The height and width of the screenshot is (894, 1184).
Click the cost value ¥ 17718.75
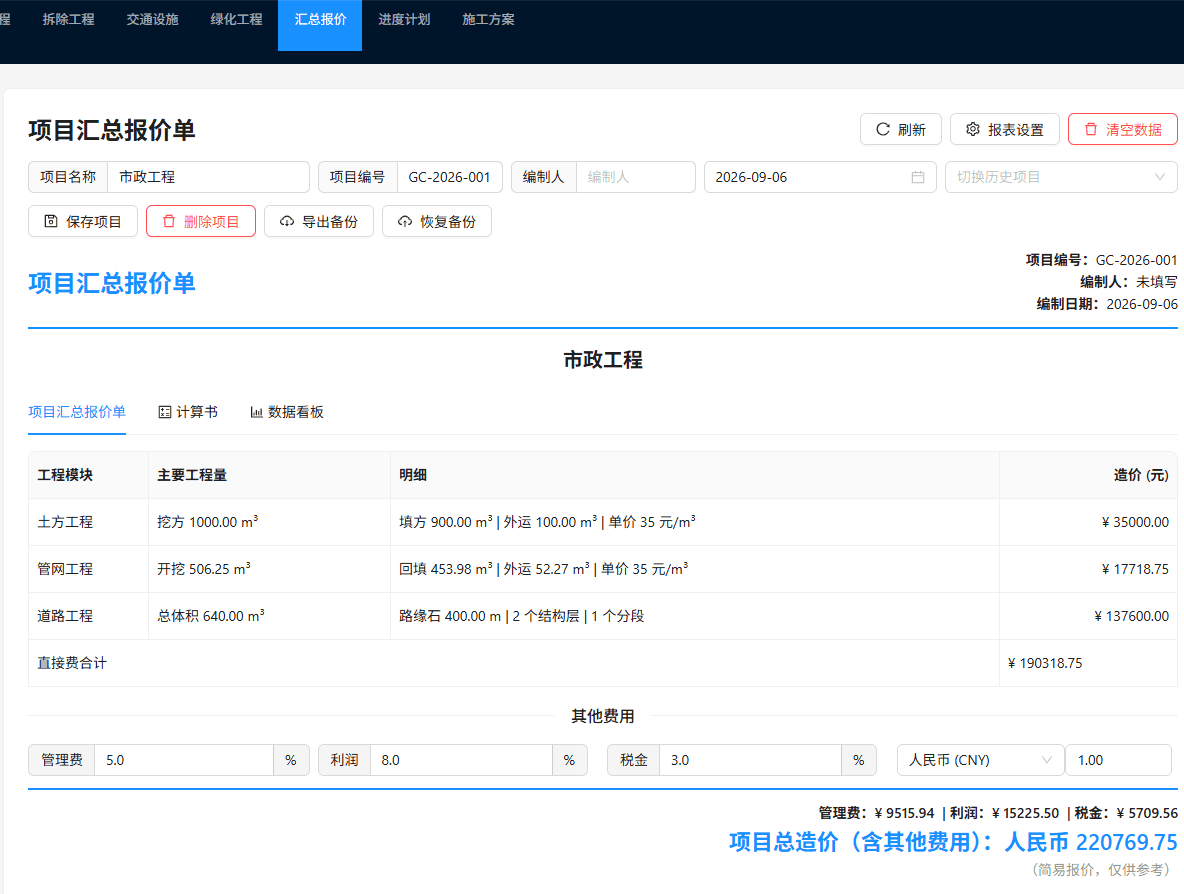(x=1135, y=569)
